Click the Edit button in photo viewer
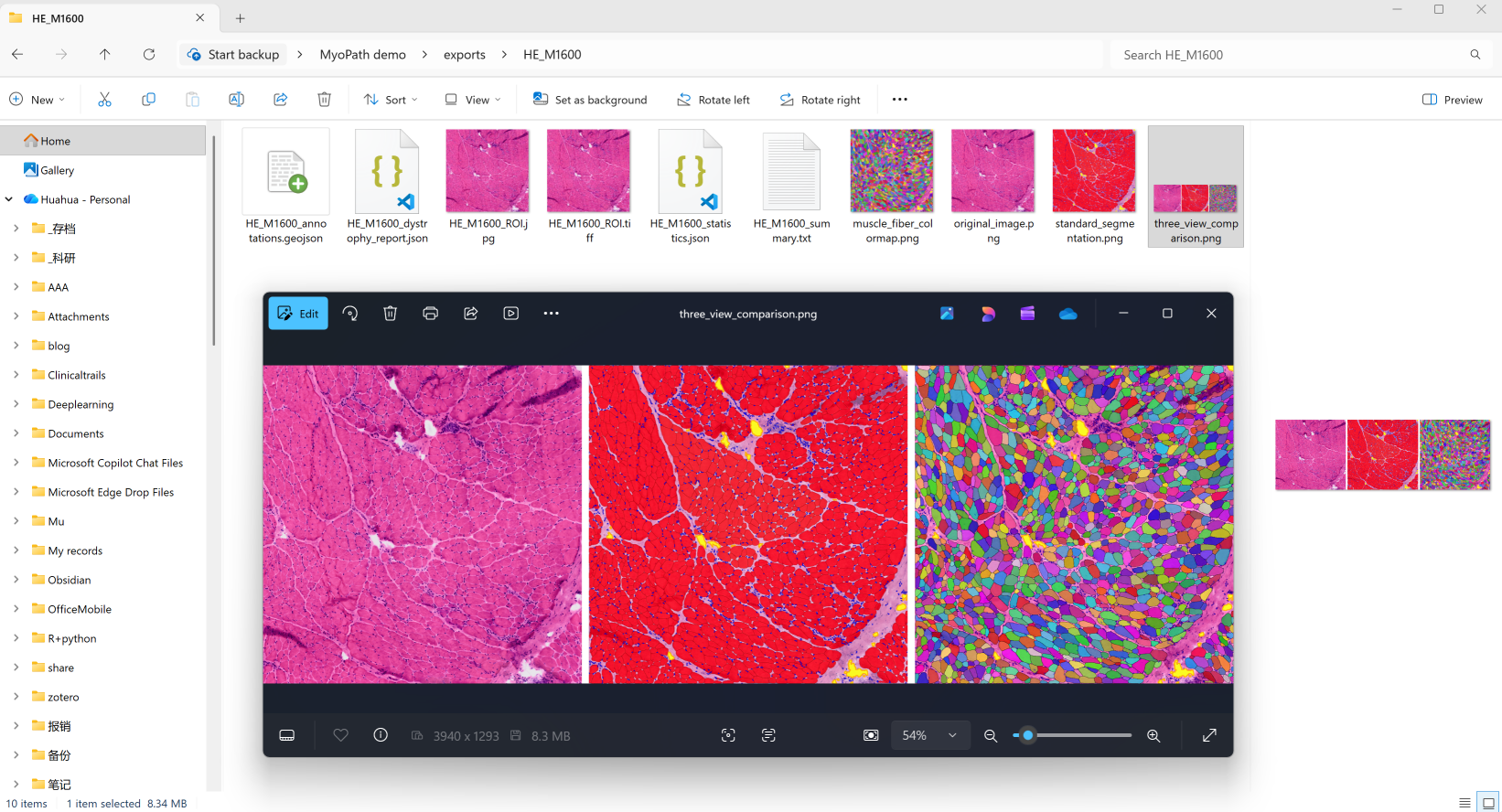 (298, 314)
